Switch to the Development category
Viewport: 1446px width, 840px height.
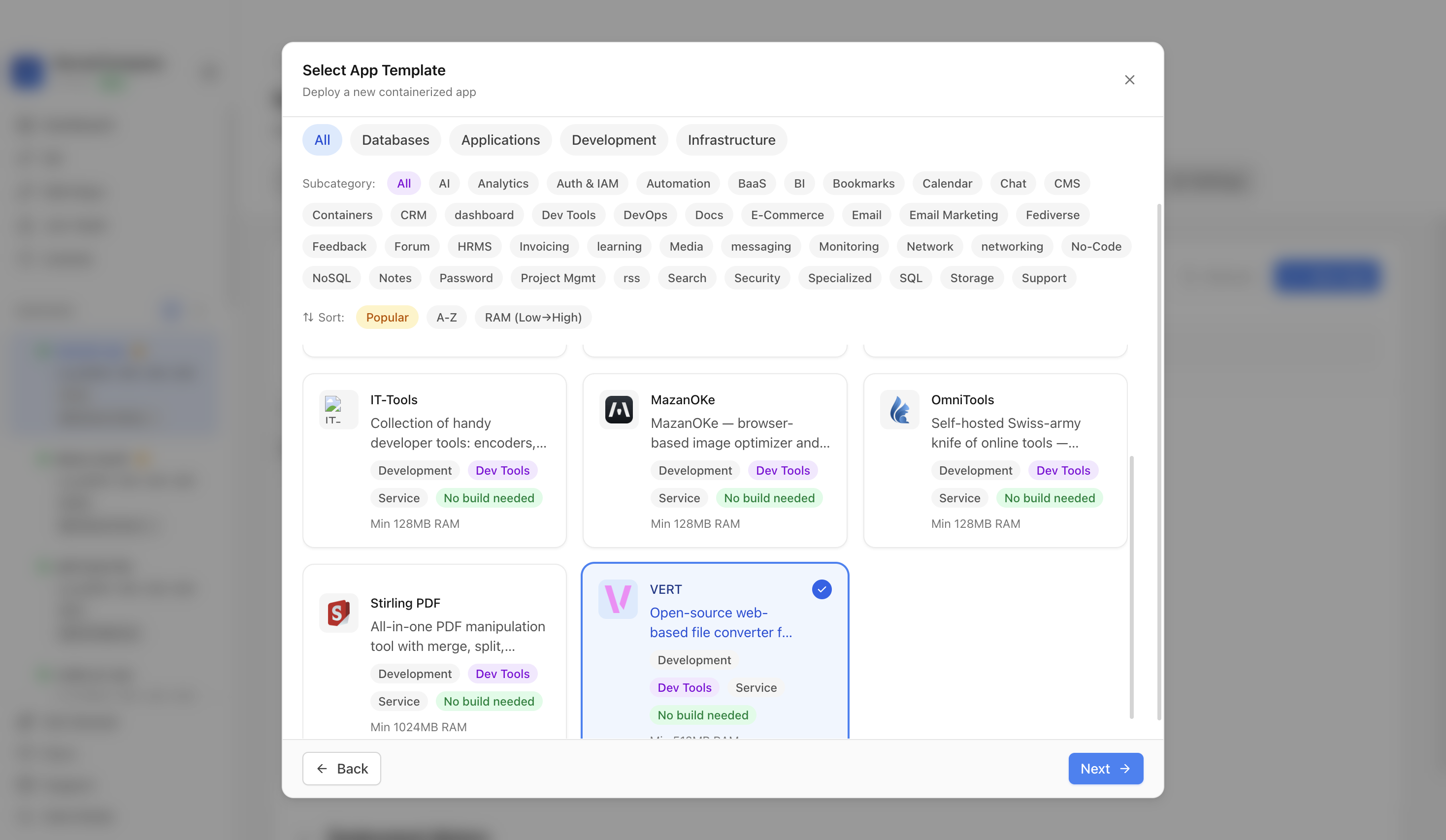pos(613,140)
